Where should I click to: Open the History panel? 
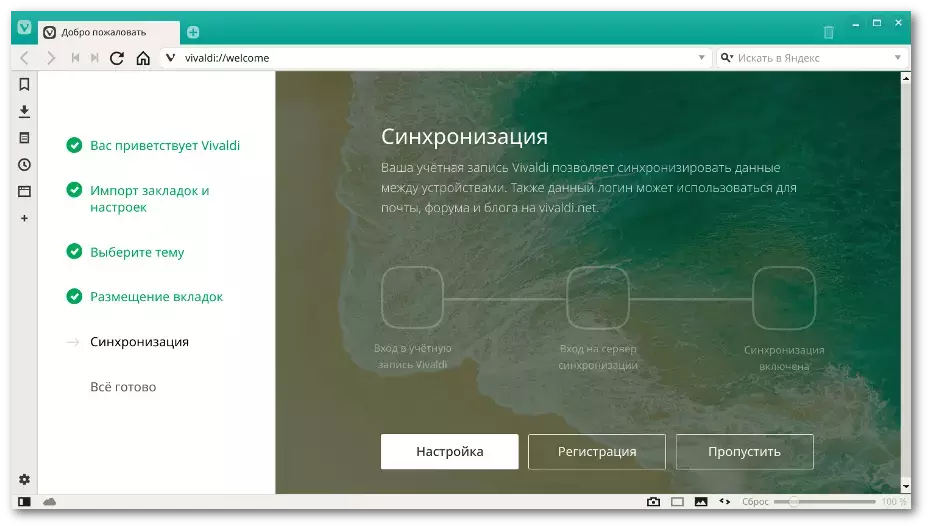[x=24, y=164]
